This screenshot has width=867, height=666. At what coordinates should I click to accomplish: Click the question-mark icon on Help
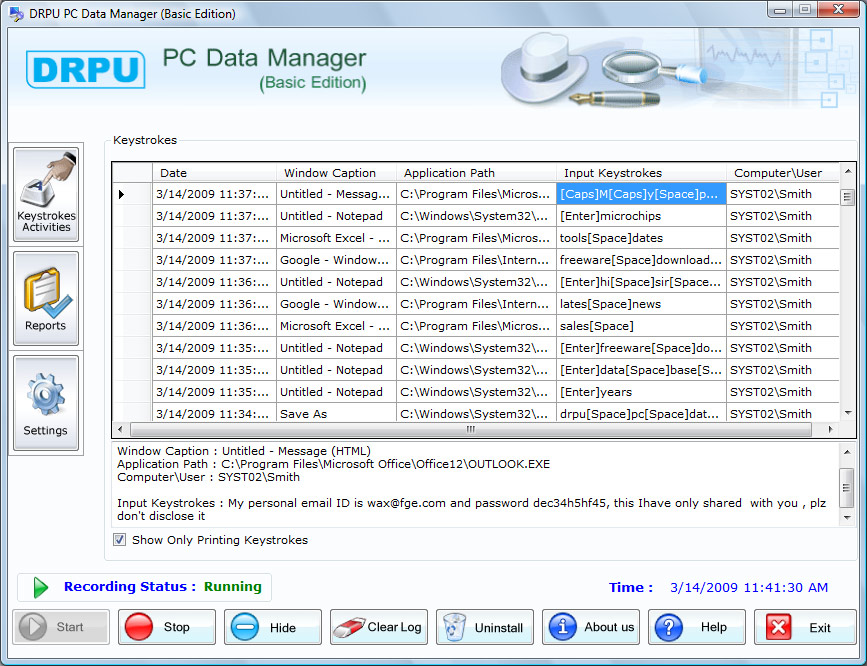pyautogui.click(x=668, y=627)
